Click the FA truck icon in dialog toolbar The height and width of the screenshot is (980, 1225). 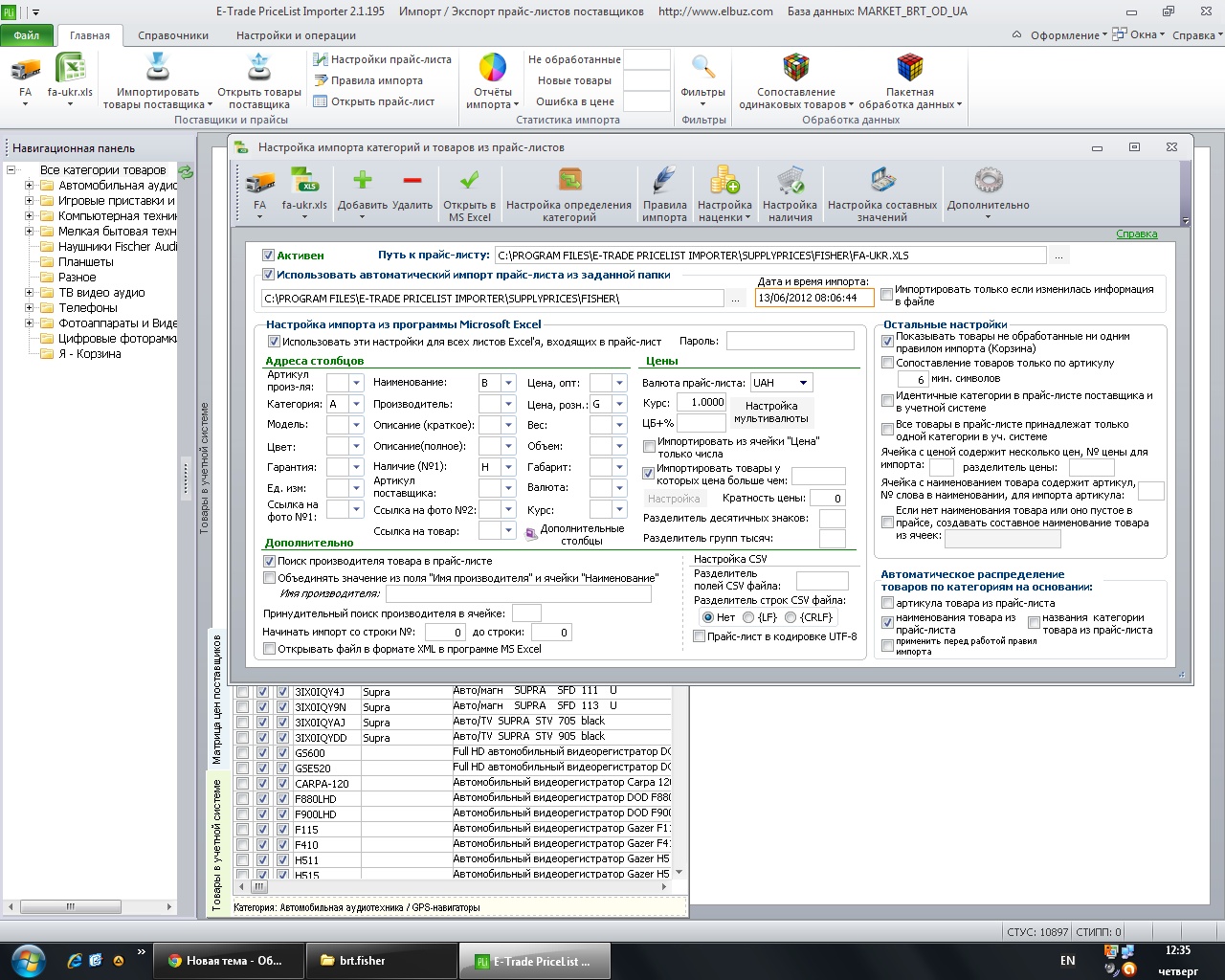(260, 181)
